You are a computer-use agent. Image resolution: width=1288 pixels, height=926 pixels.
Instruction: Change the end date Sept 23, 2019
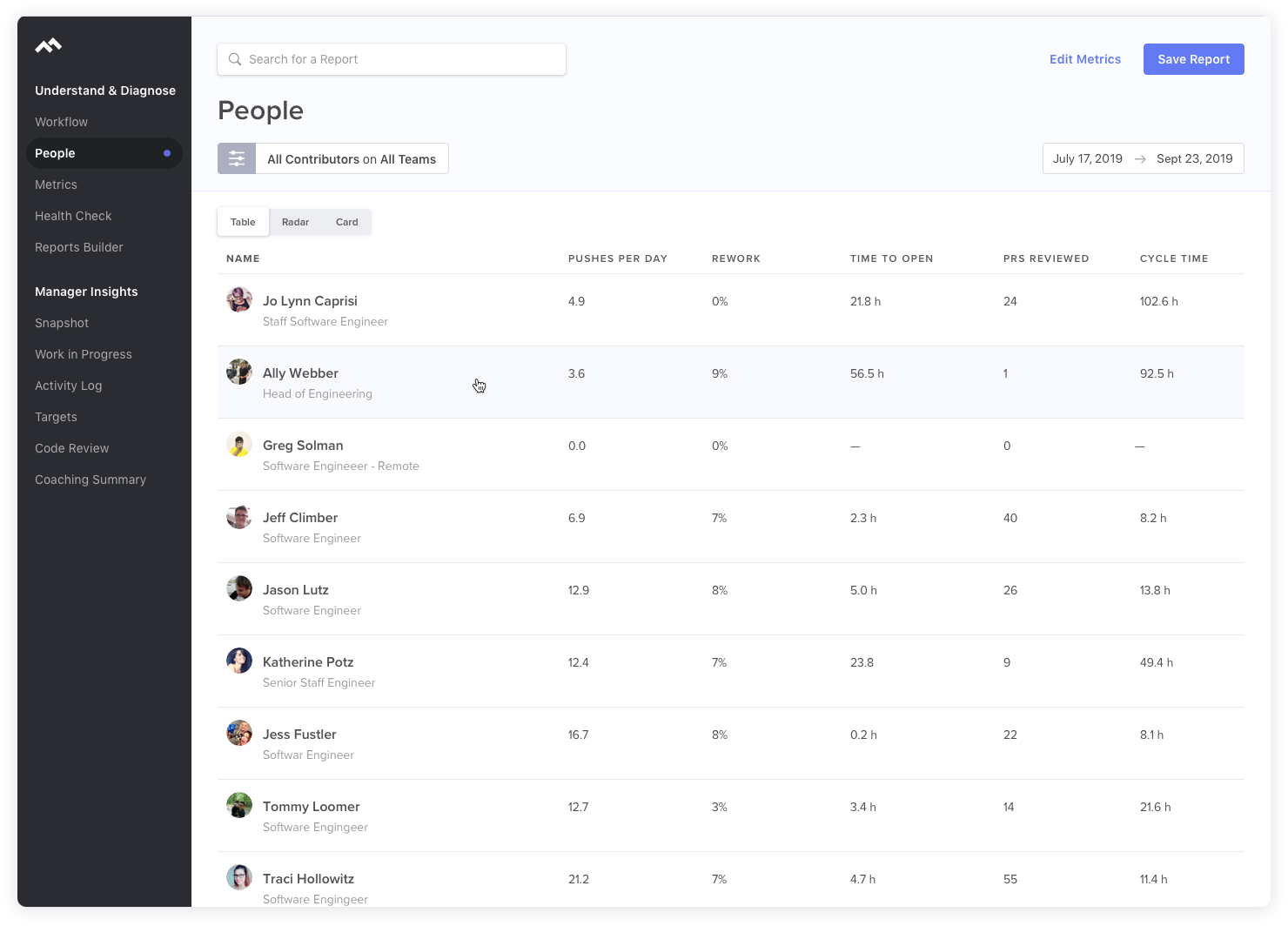[x=1195, y=158]
